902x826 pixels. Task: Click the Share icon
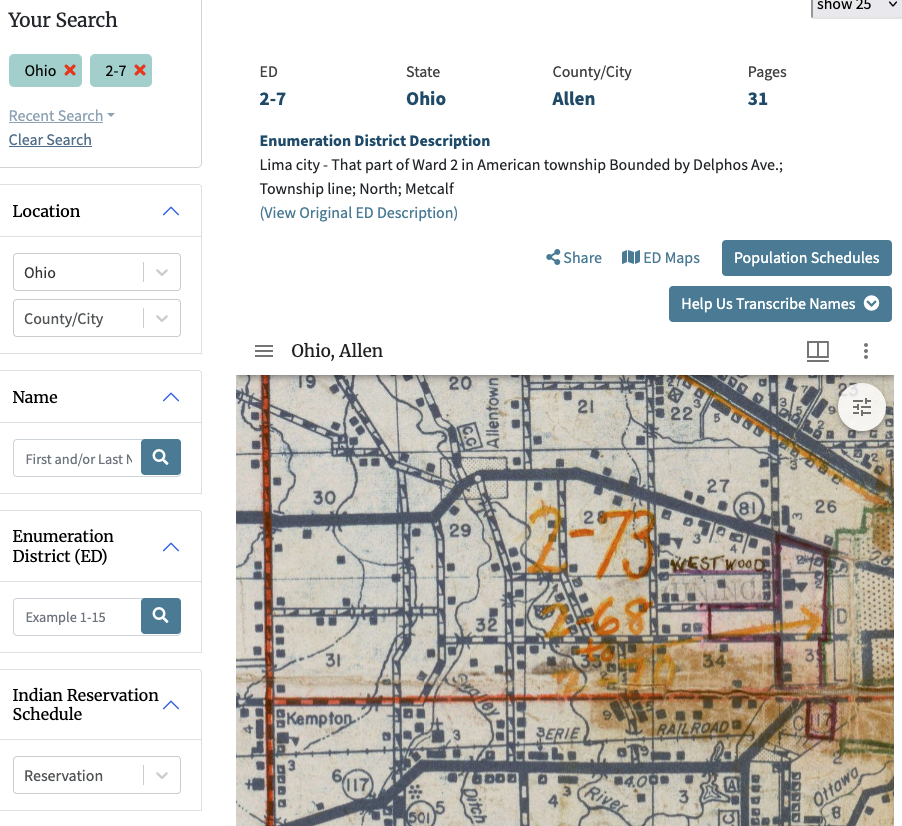pyautogui.click(x=553, y=257)
